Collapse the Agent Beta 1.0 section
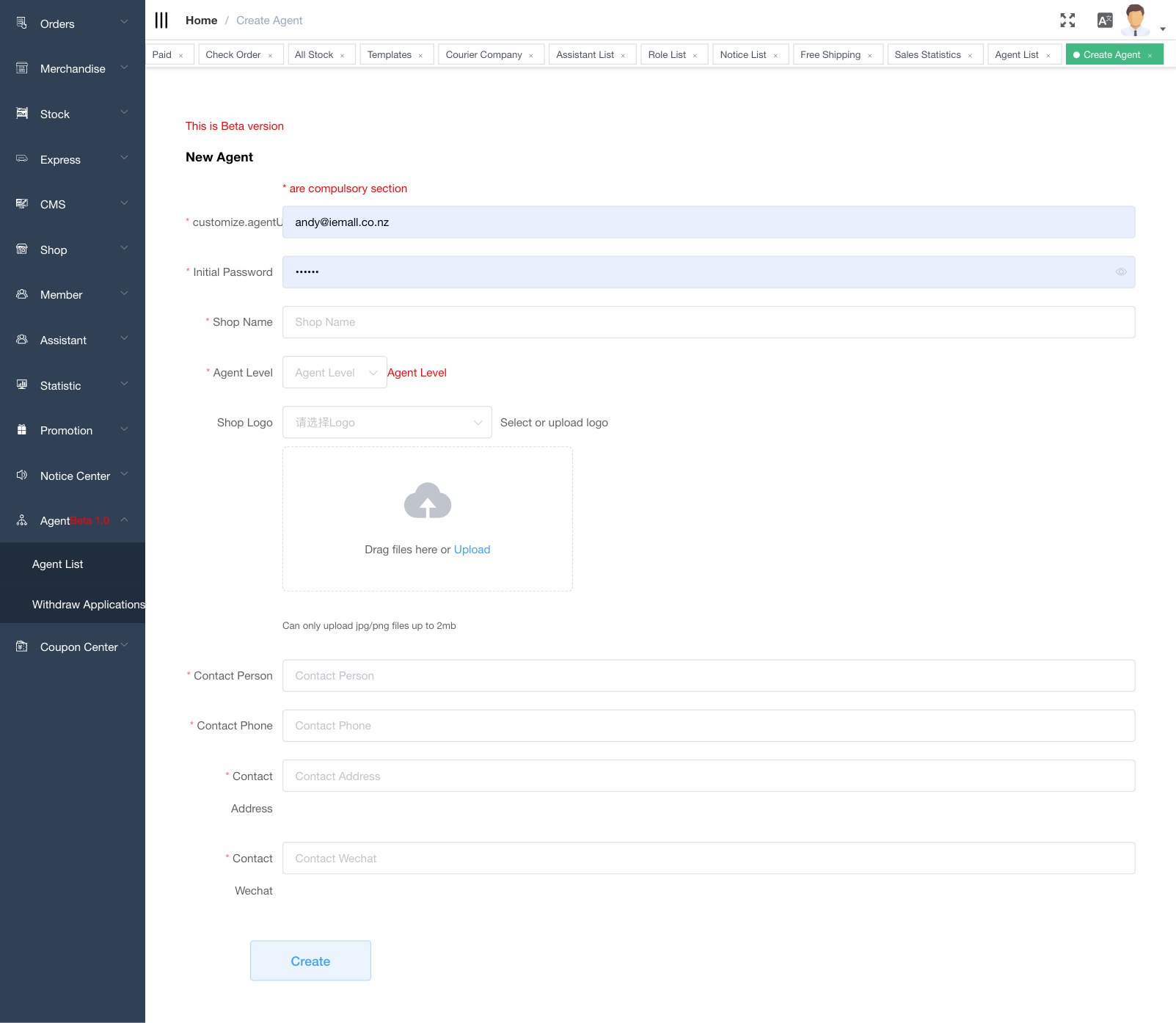Screen dimensions: 1176x1023 125,520
